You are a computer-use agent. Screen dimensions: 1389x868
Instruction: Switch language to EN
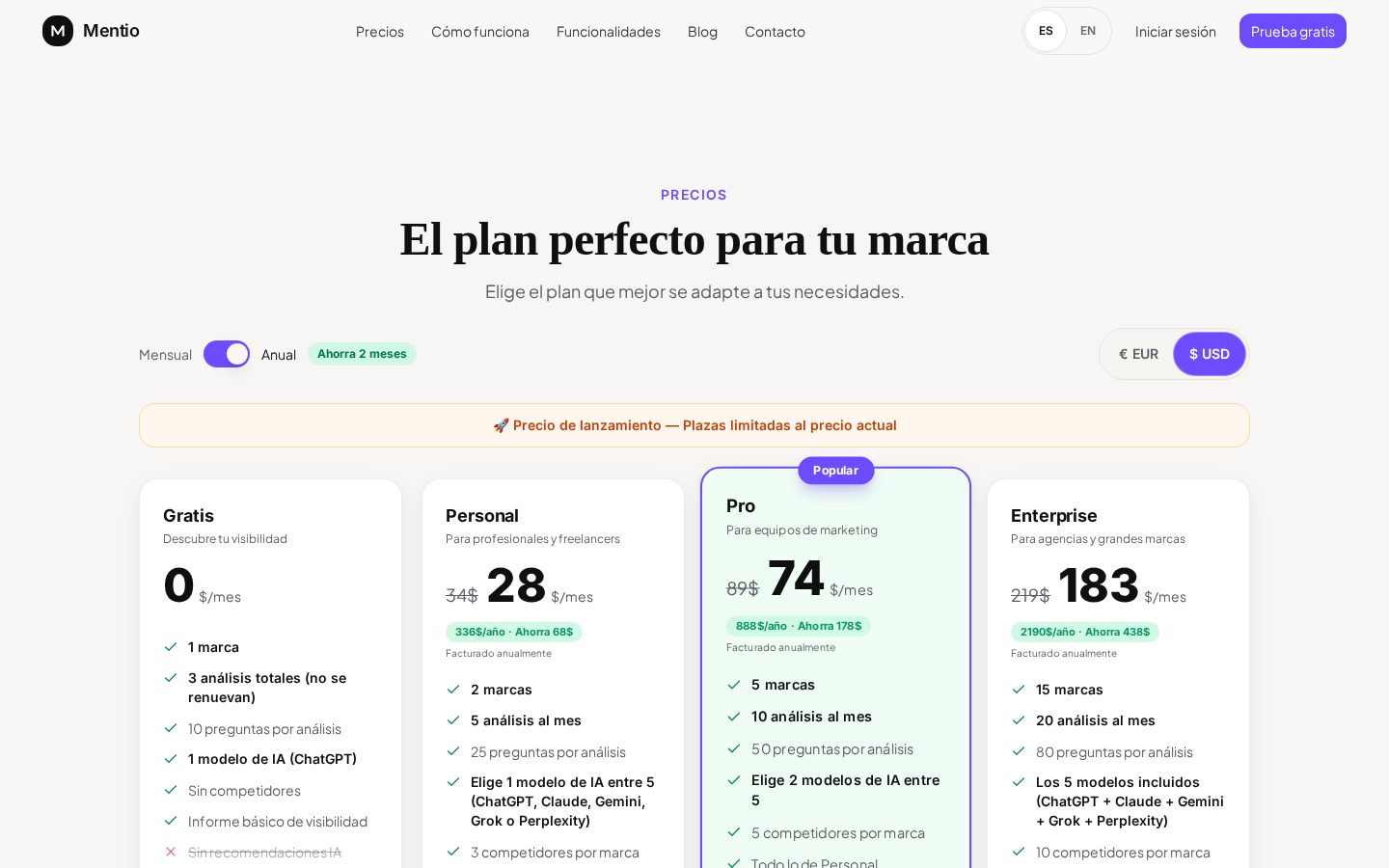(1088, 31)
